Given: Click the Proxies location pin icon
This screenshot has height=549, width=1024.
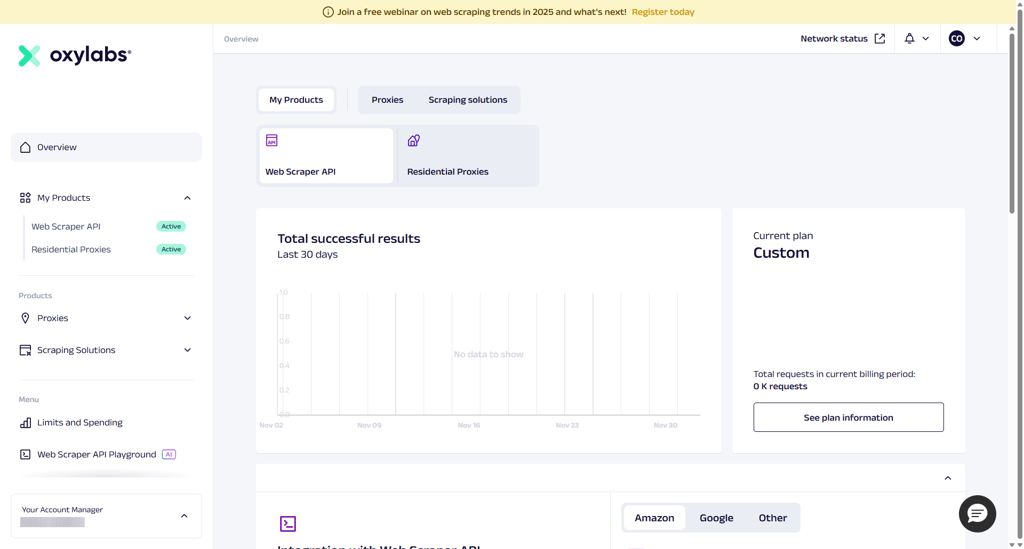Looking at the screenshot, I should coord(25,318).
